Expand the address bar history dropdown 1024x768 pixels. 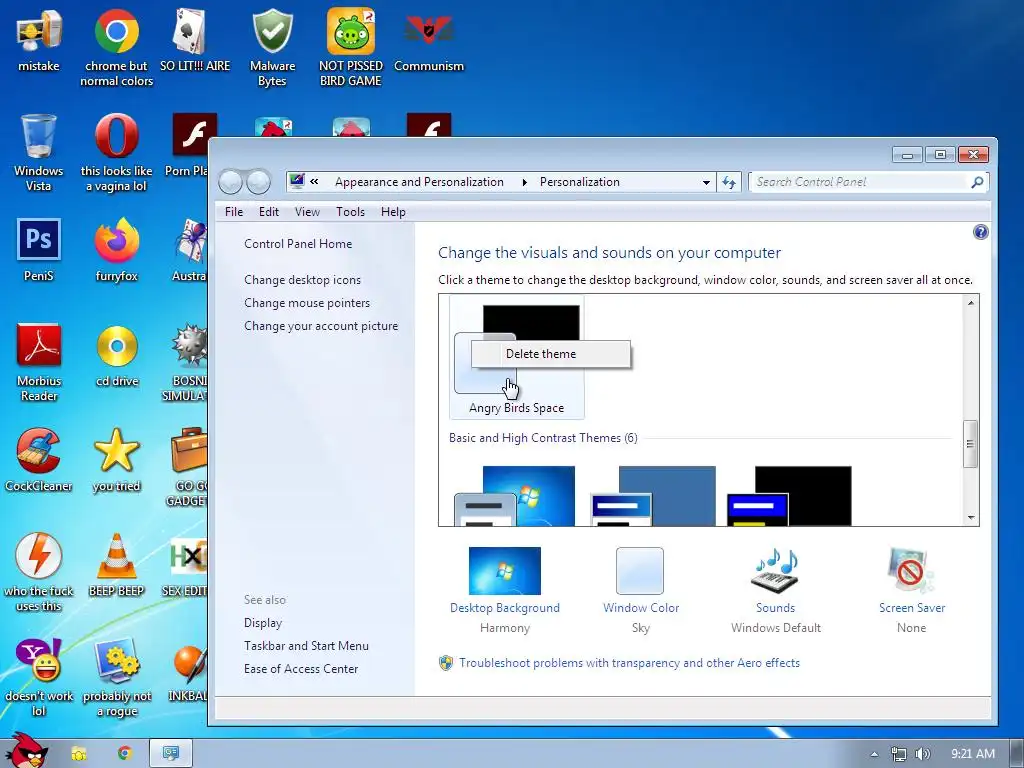706,182
